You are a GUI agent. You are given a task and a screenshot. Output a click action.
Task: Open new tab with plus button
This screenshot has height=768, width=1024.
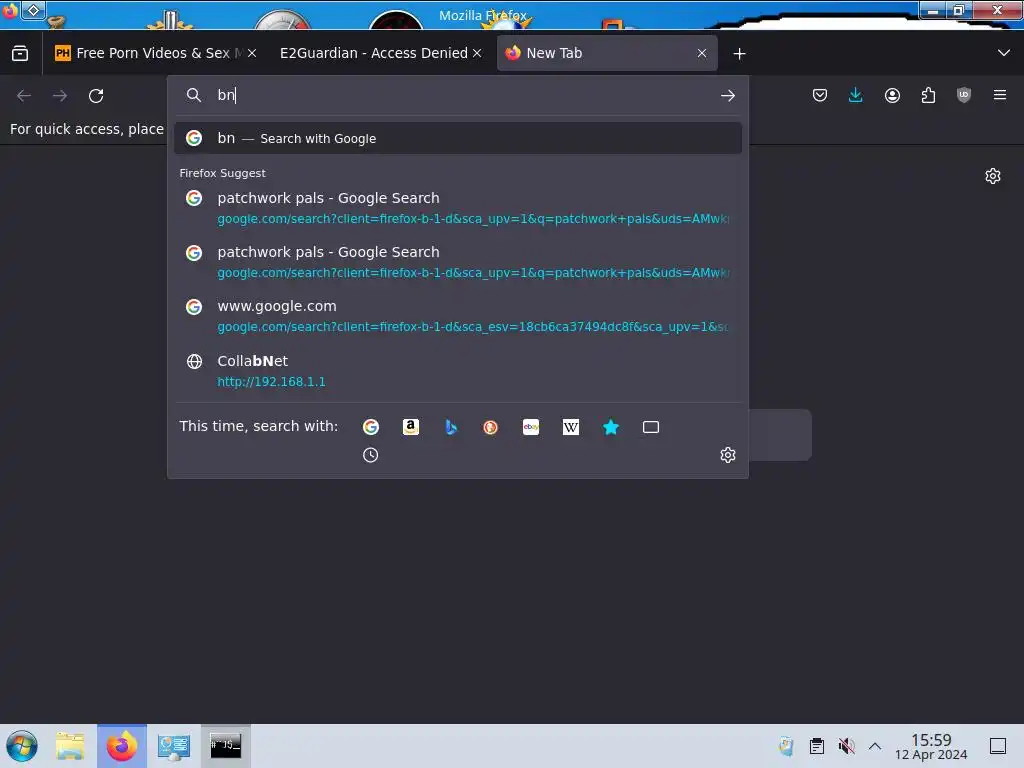pos(739,54)
